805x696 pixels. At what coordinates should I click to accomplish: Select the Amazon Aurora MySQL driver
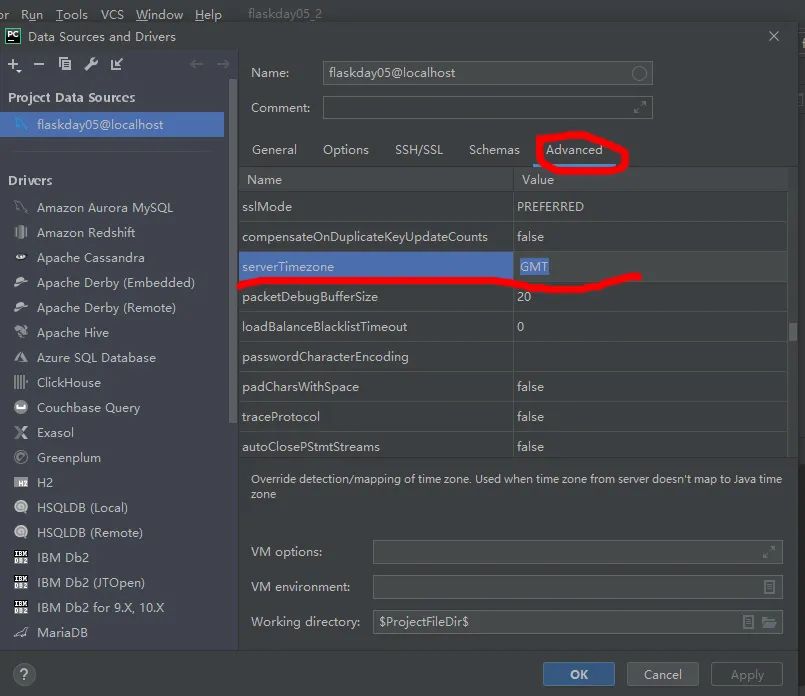(x=105, y=208)
